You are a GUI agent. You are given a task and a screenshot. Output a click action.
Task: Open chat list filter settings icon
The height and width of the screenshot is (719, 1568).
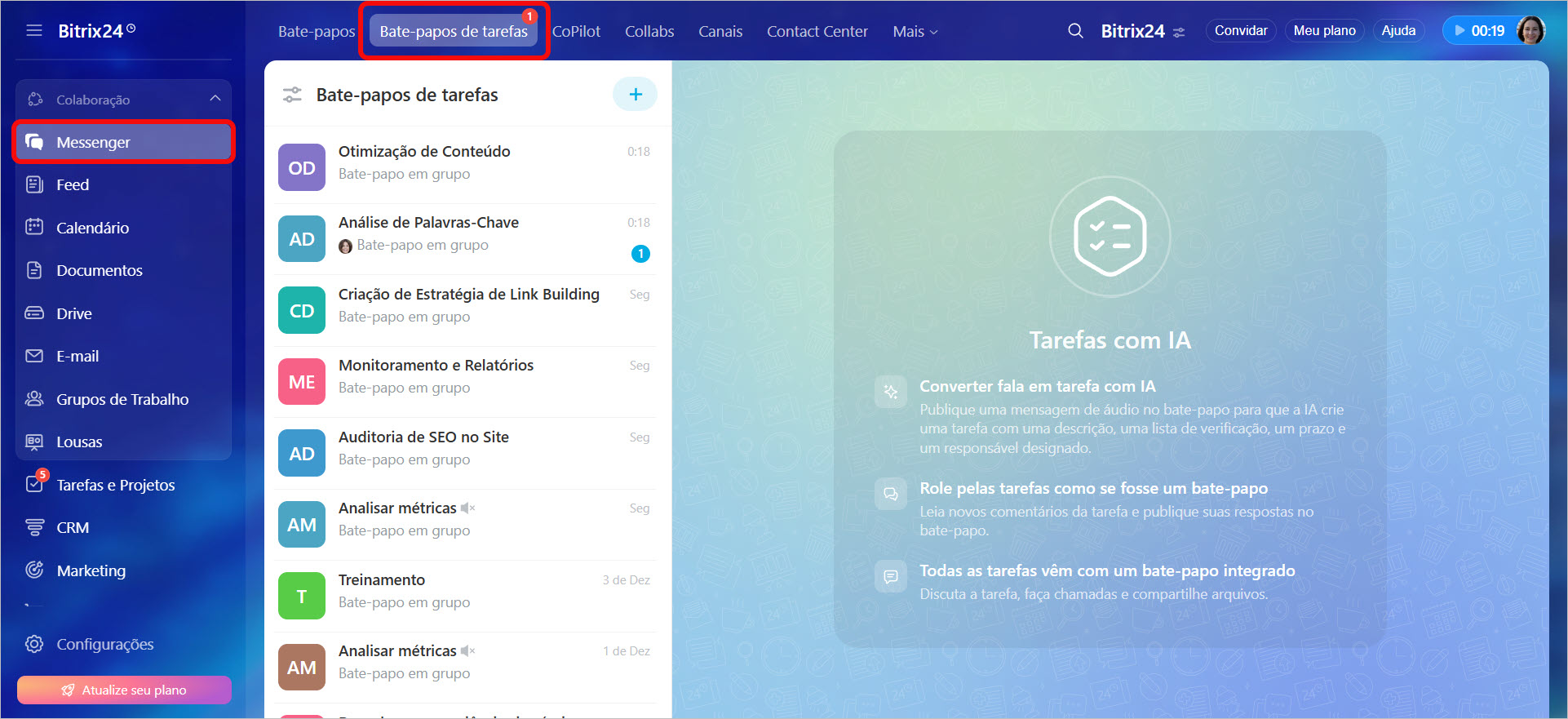292,95
